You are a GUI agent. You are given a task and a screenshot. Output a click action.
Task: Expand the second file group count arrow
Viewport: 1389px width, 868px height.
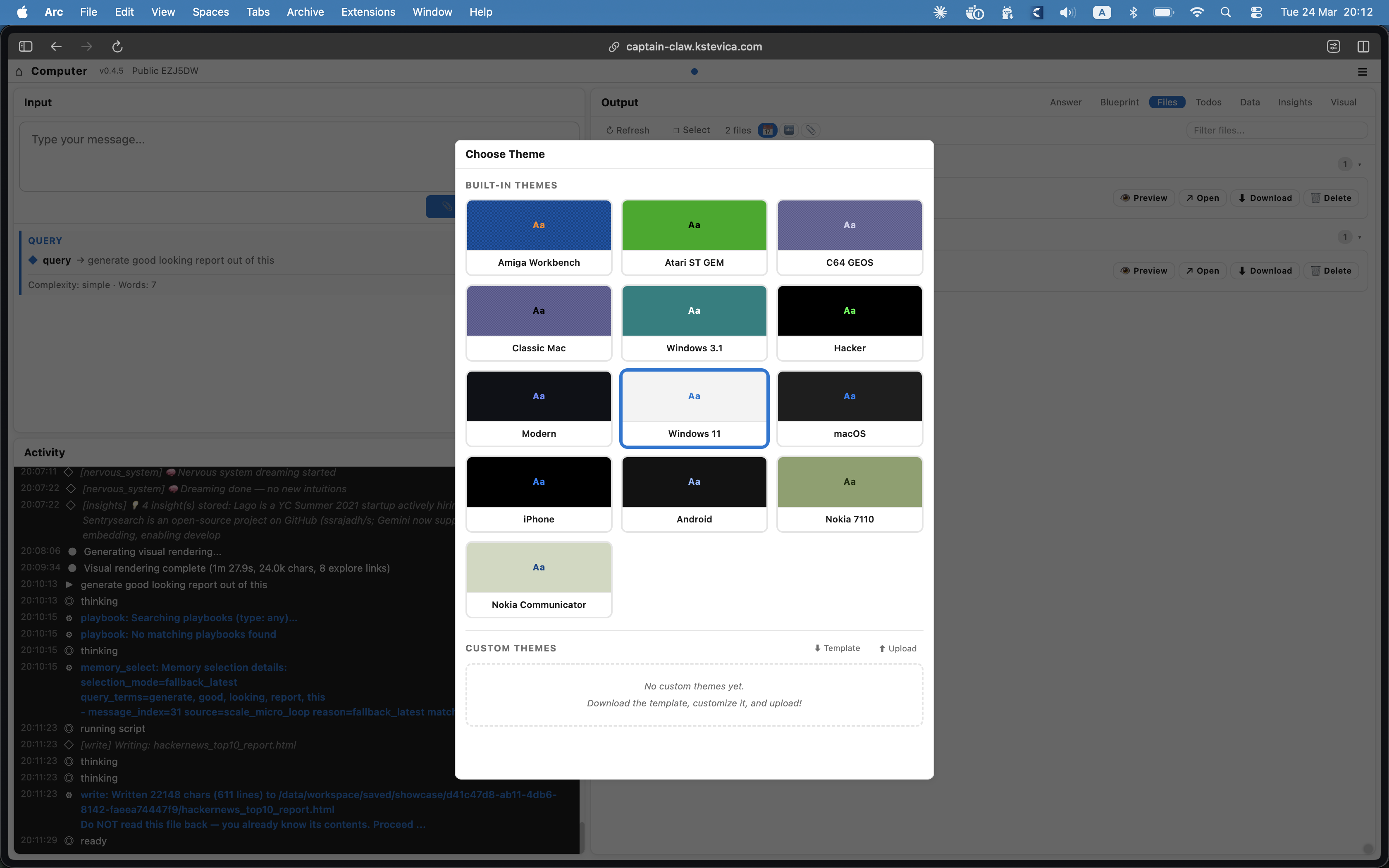click(x=1359, y=237)
